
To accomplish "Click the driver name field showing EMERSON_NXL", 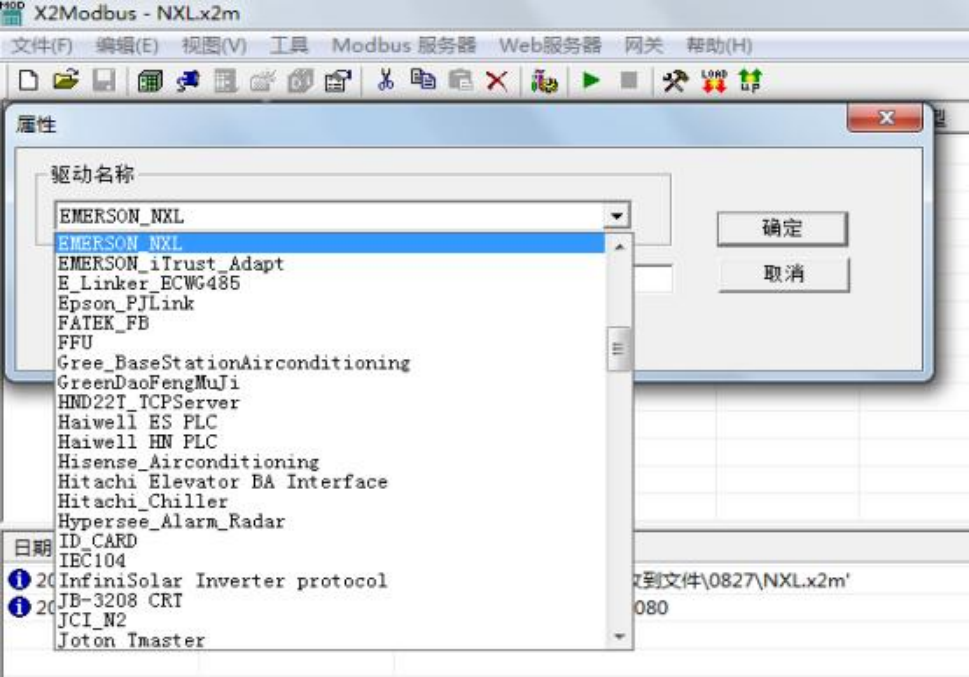I will click(330, 216).
